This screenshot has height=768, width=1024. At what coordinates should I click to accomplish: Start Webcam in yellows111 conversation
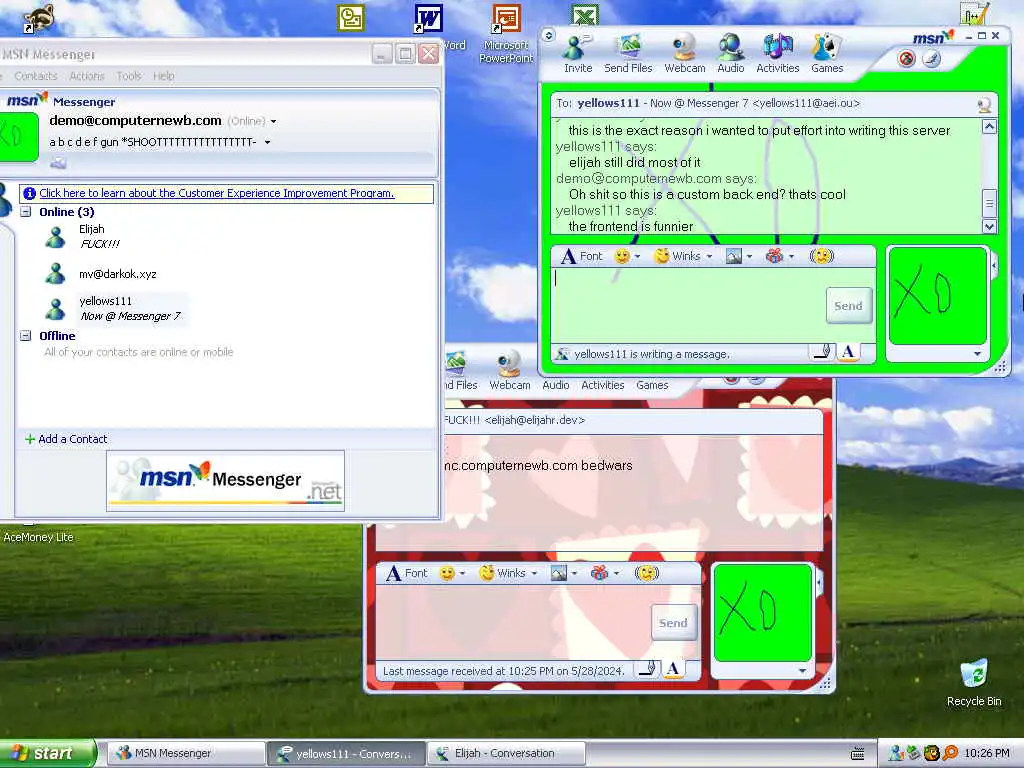click(x=684, y=54)
